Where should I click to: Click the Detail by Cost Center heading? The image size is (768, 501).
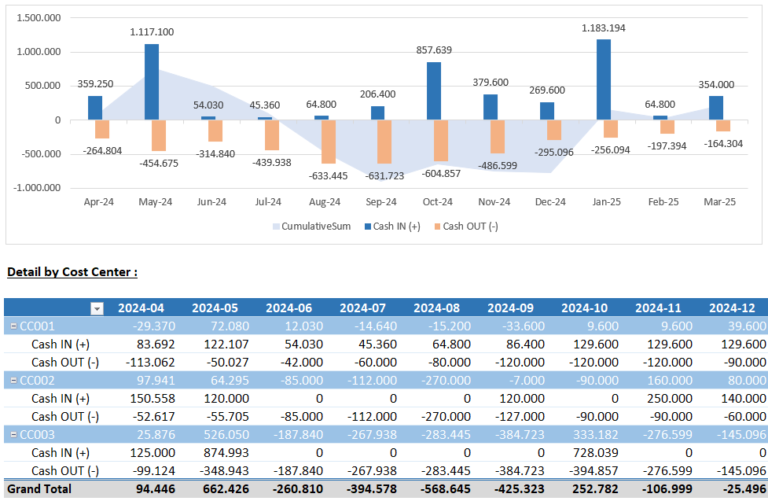(x=72, y=272)
